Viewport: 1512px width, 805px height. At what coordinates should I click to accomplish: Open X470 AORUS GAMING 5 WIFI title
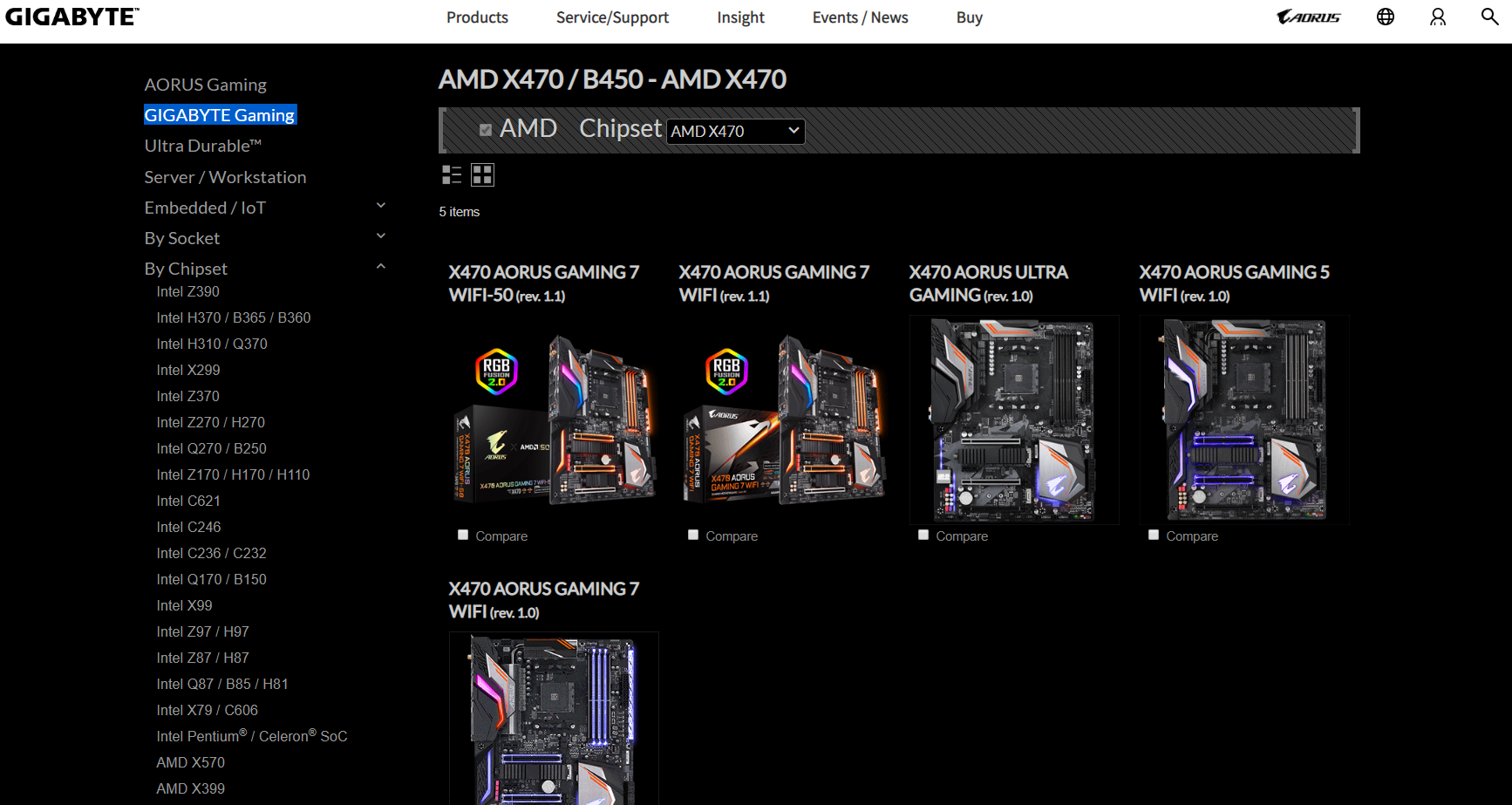[x=1235, y=283]
